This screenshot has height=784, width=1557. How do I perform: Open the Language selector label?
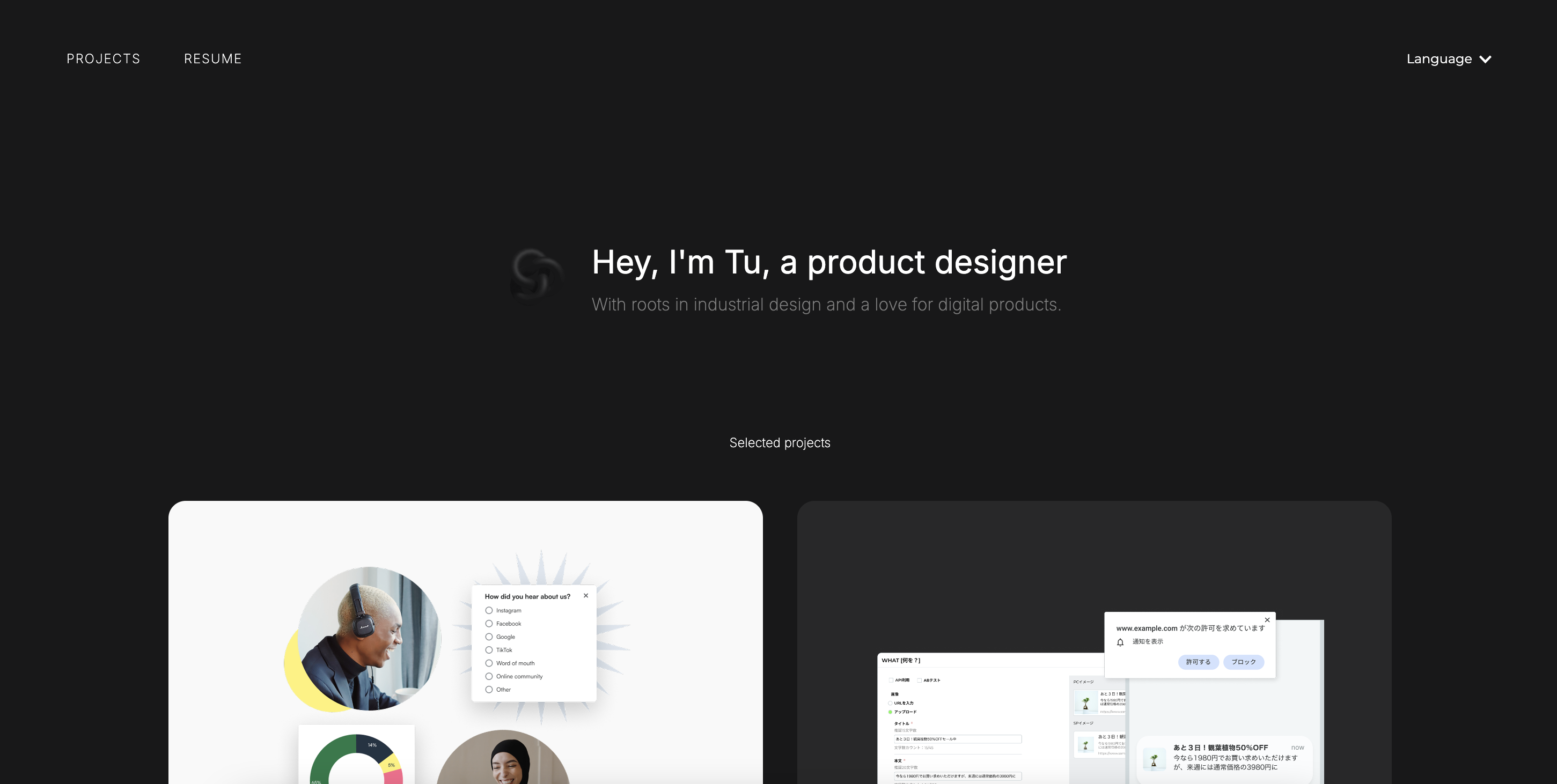click(1438, 59)
